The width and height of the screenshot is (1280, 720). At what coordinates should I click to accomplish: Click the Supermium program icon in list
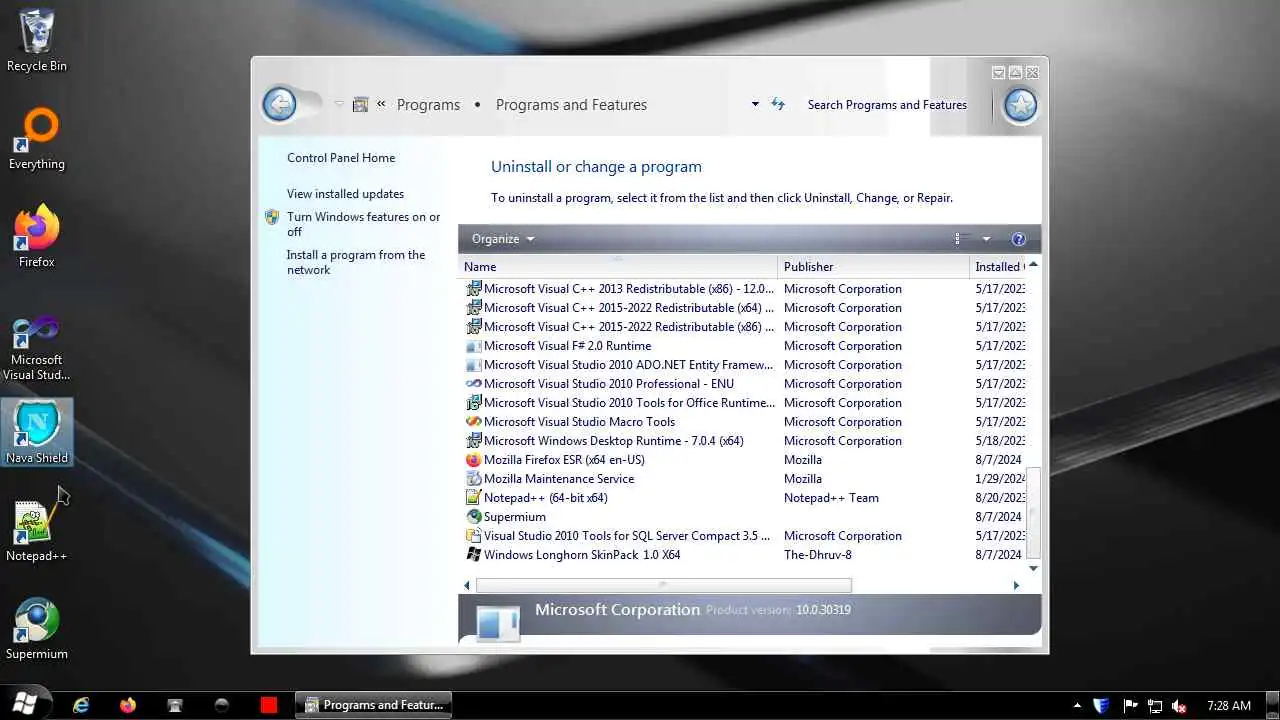tap(473, 517)
